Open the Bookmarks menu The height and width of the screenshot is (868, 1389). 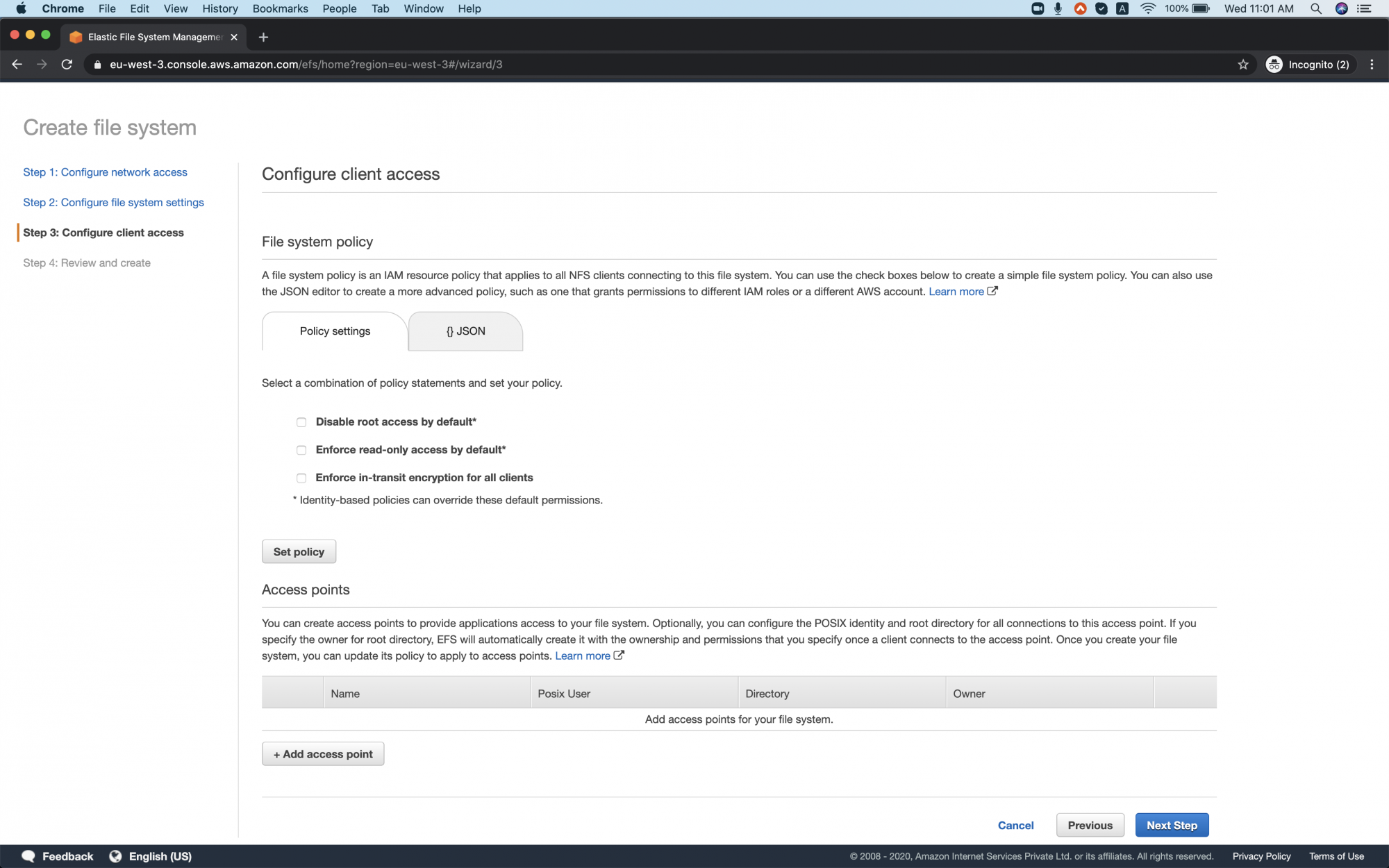[279, 8]
